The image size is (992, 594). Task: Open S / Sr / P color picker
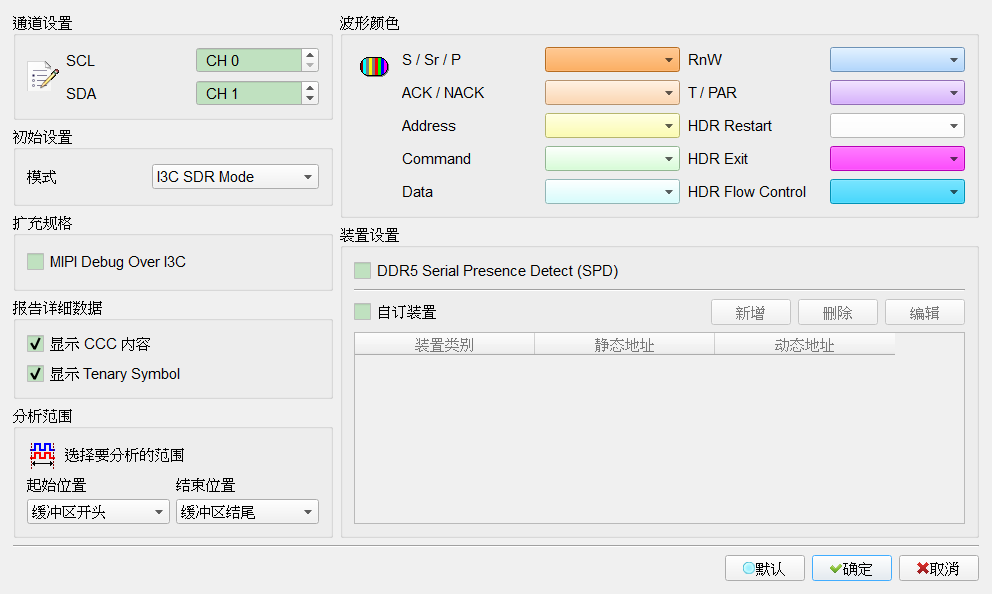coord(612,59)
